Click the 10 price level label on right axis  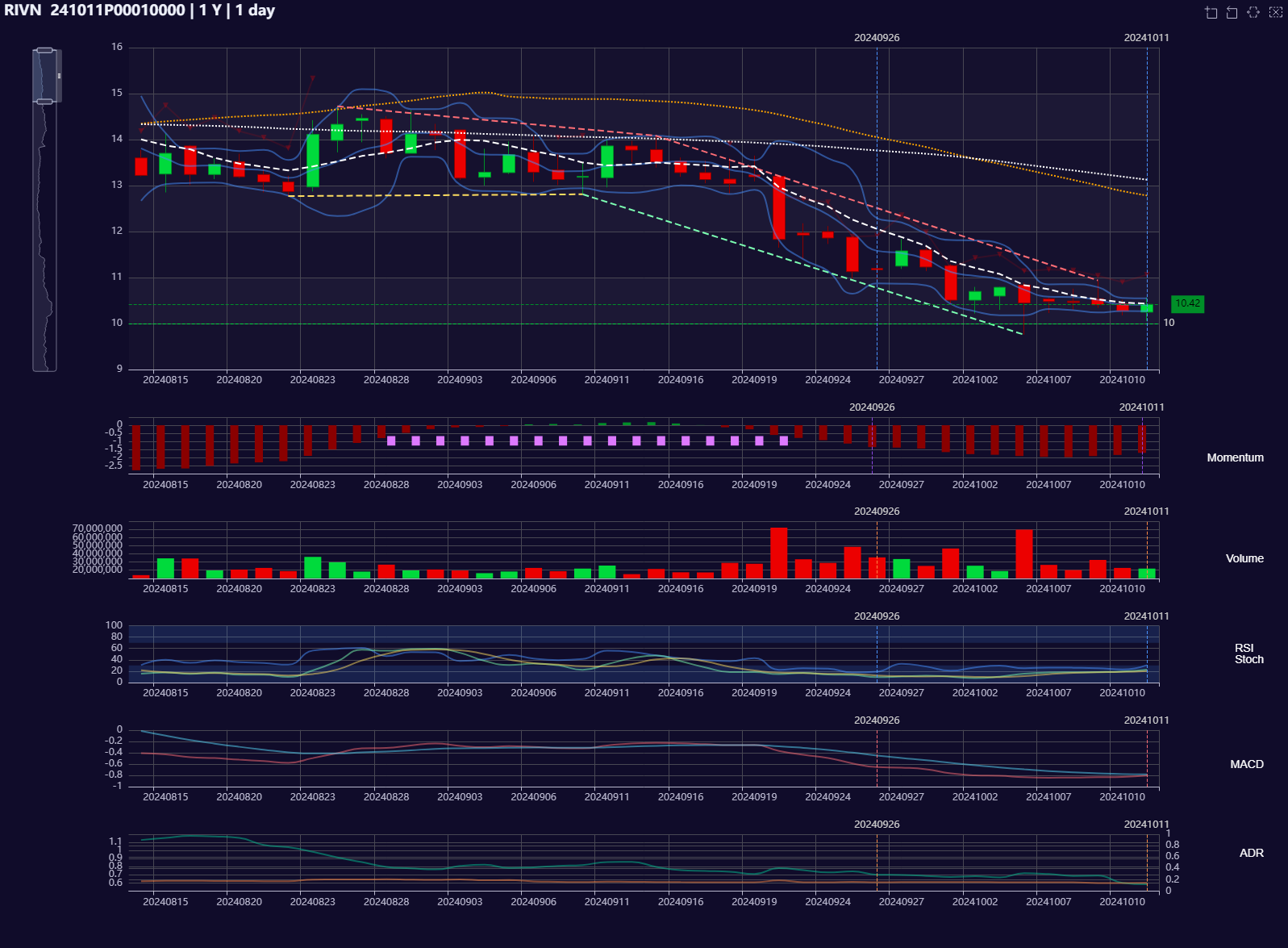tap(1168, 323)
